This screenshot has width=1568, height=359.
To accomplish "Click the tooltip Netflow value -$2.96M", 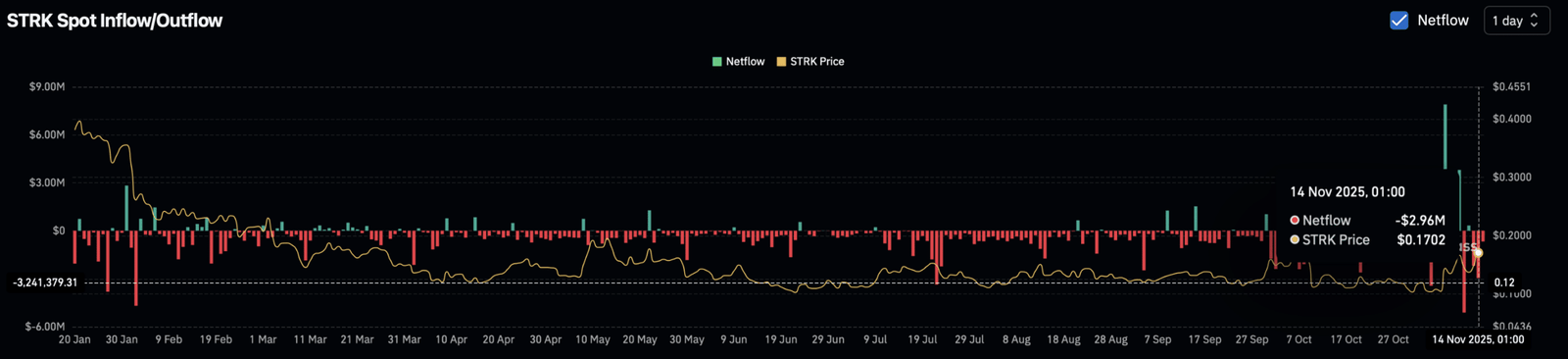I will click(1420, 221).
